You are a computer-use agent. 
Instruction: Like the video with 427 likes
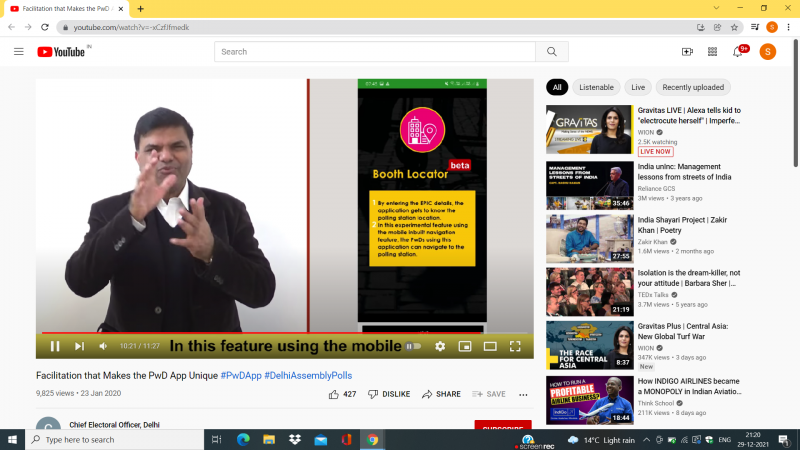pyautogui.click(x=342, y=394)
